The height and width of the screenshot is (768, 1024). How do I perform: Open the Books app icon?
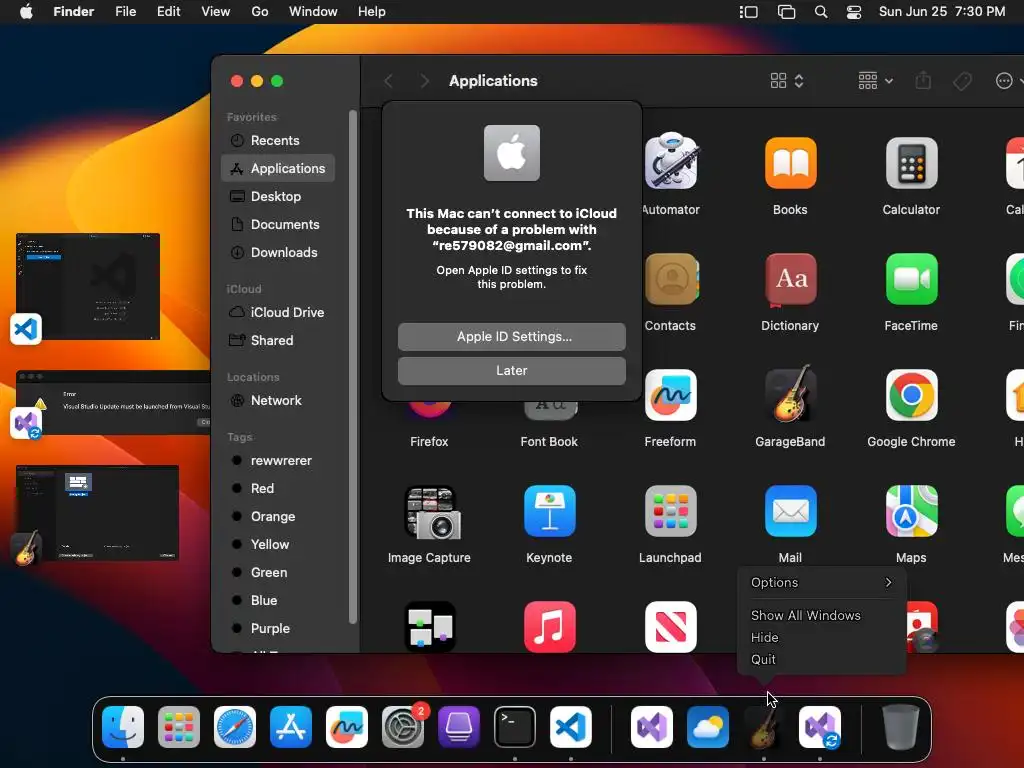pyautogui.click(x=790, y=163)
